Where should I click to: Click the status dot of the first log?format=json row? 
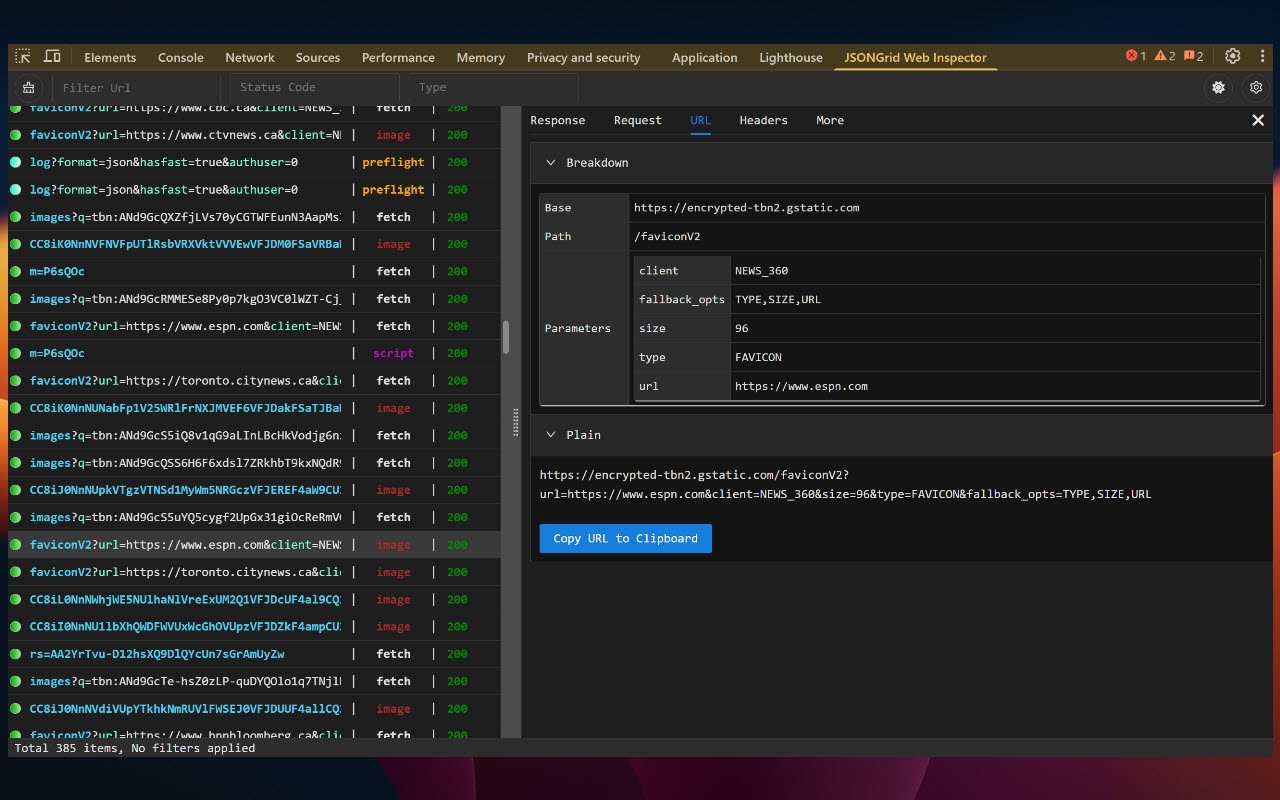pos(16,162)
